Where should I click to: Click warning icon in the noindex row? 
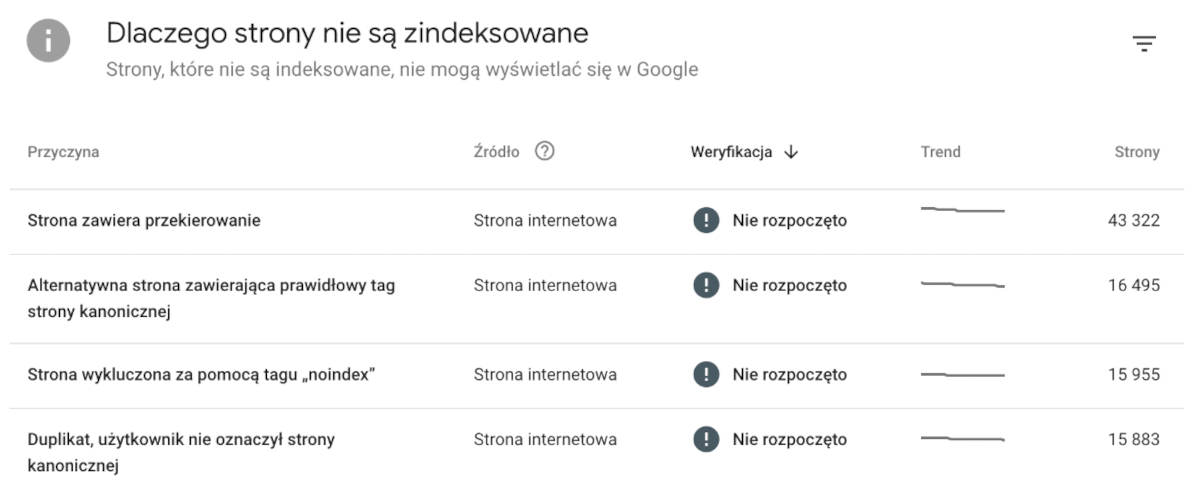tap(706, 375)
